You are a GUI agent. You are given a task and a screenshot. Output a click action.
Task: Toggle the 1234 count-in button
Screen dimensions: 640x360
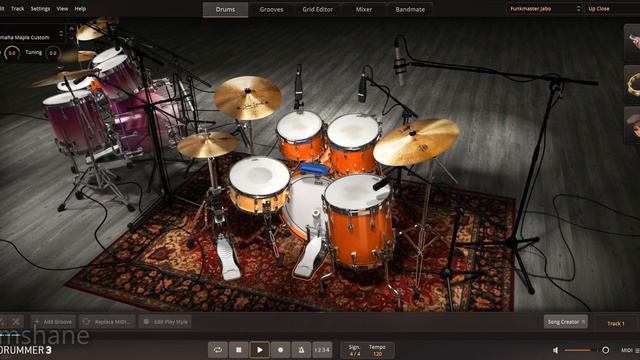(322, 350)
